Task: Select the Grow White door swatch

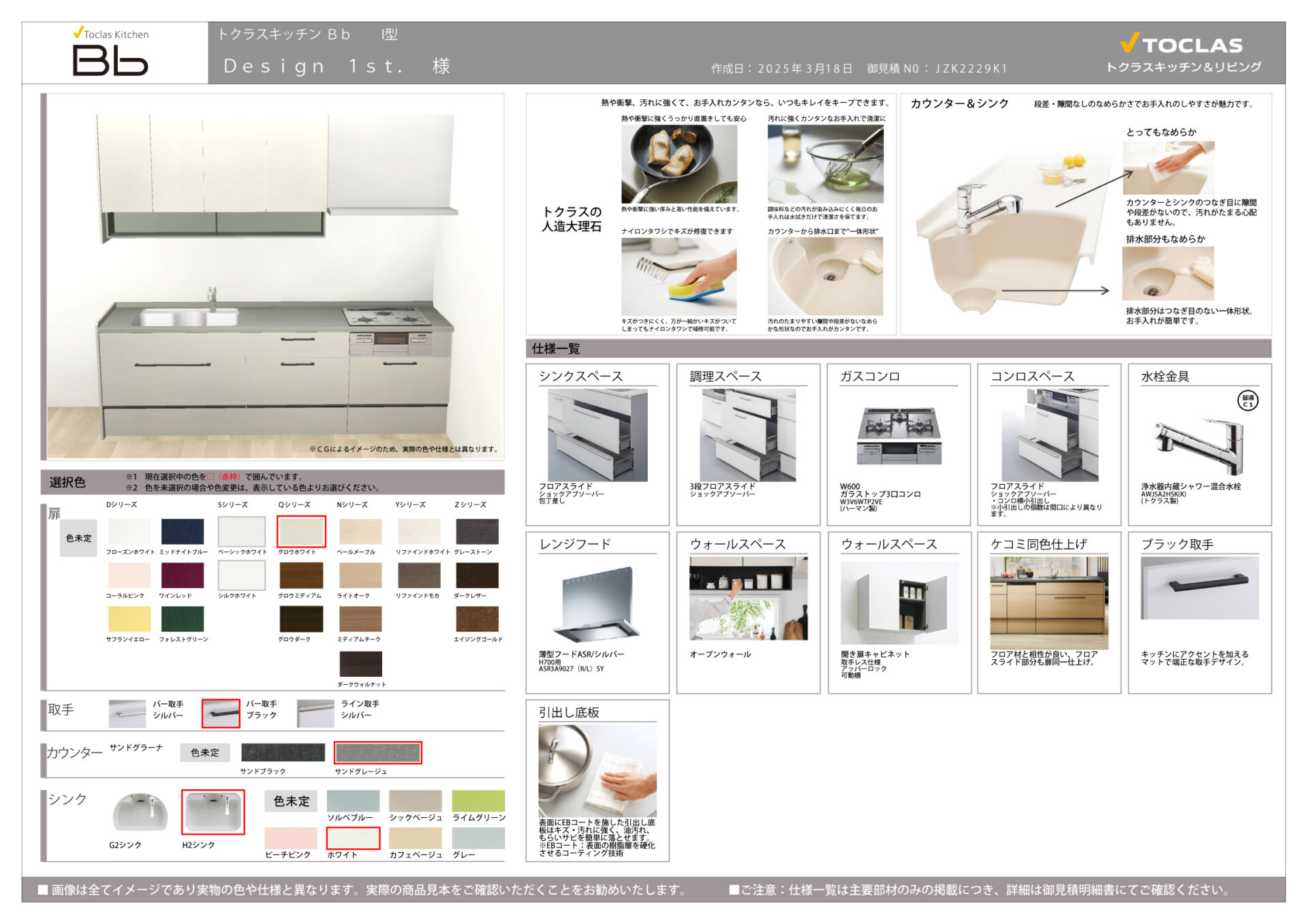Action: (301, 531)
